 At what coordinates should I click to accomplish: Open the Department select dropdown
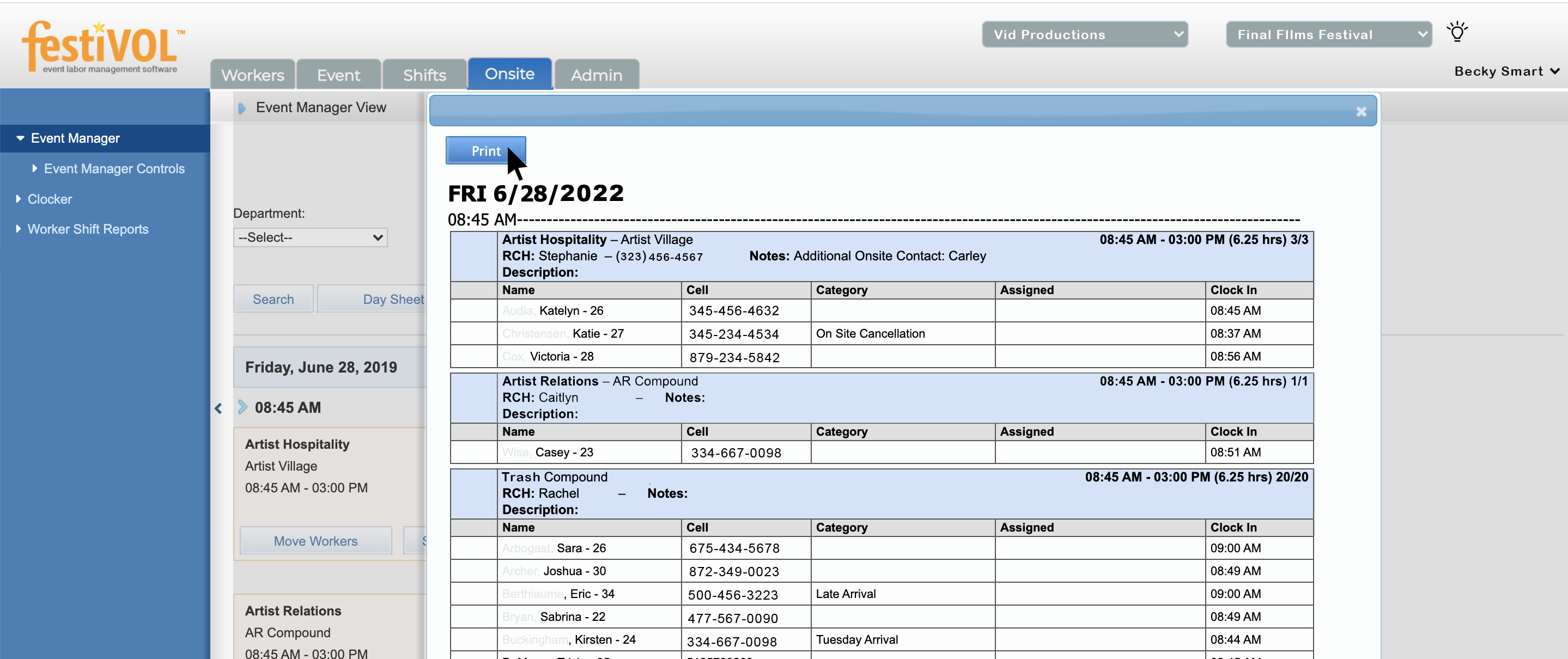[x=310, y=237]
